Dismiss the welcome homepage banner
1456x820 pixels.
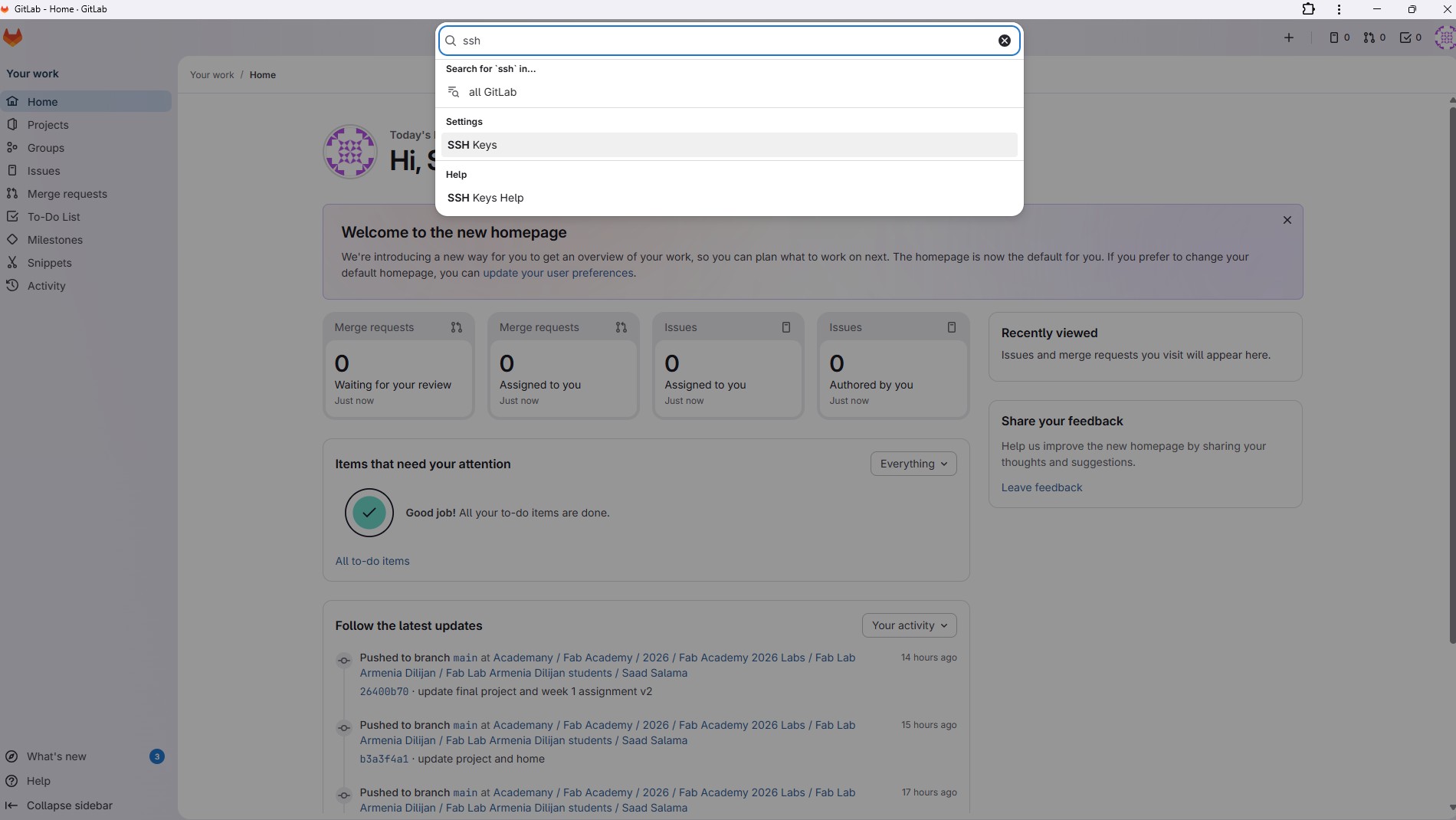coord(1287,220)
